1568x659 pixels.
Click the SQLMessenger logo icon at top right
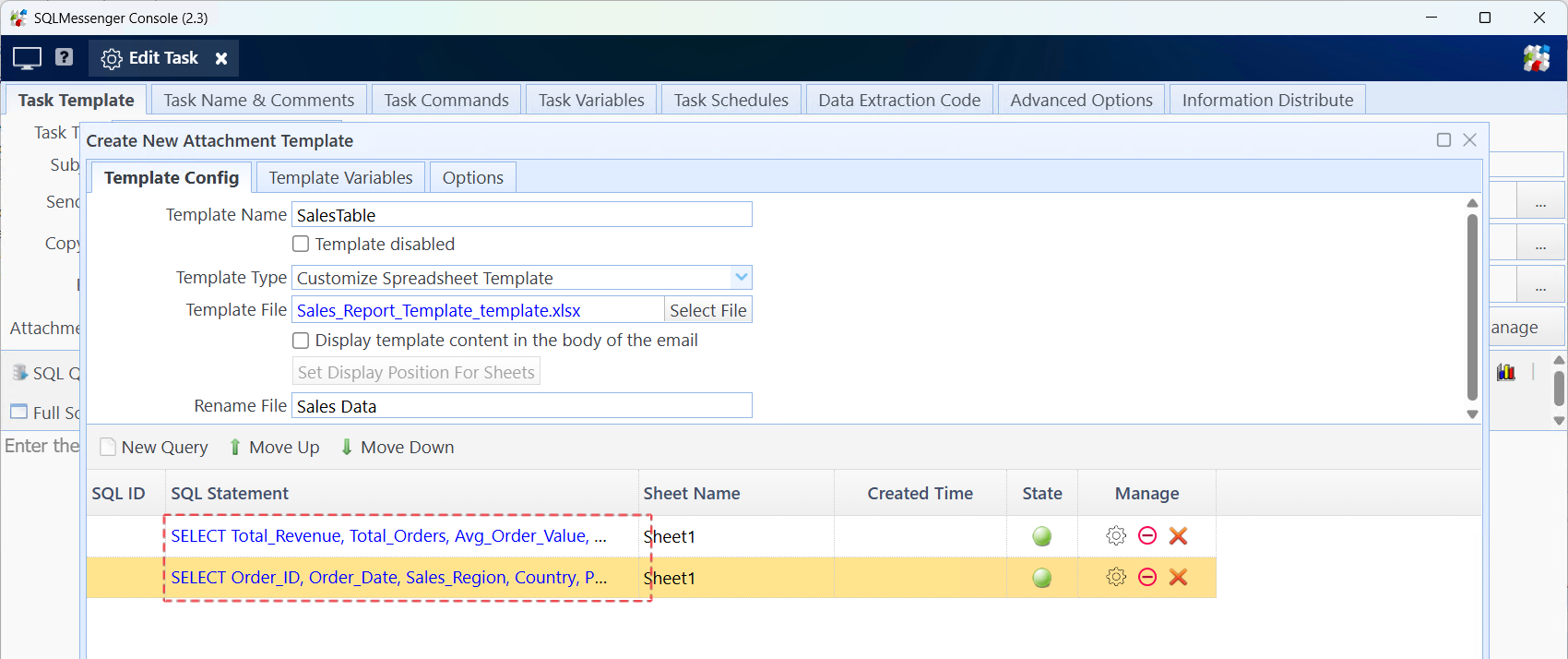(x=1537, y=58)
